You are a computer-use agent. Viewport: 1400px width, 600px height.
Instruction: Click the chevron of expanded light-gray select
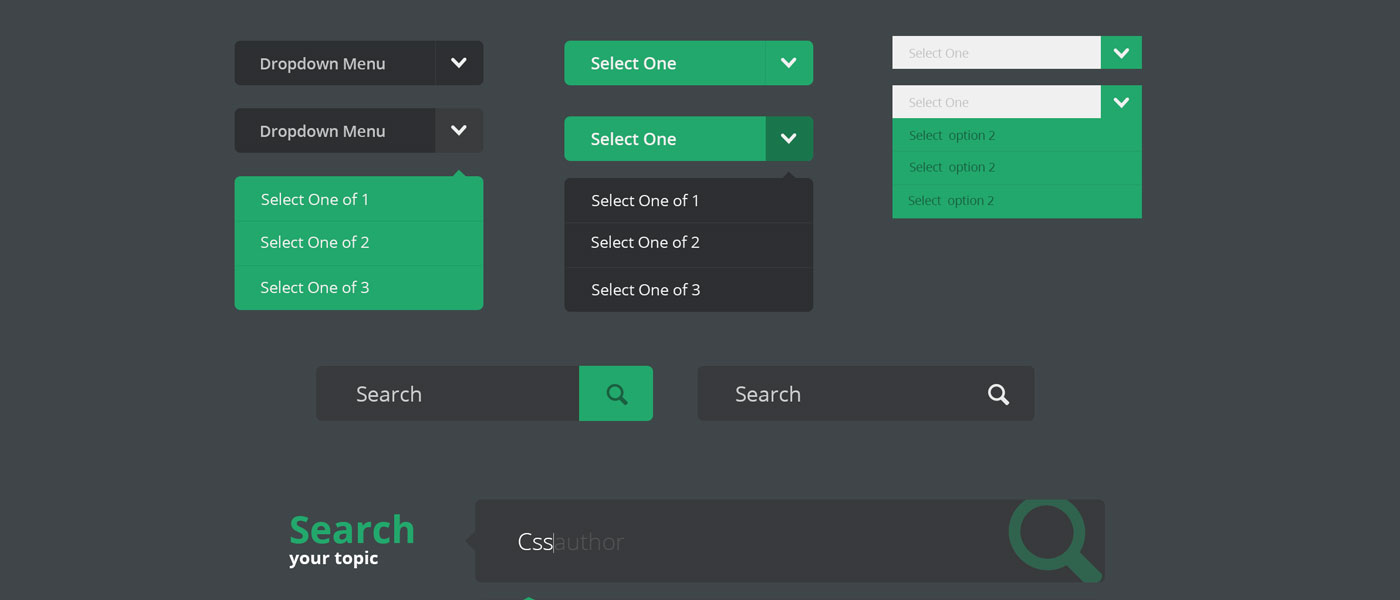click(x=1121, y=102)
